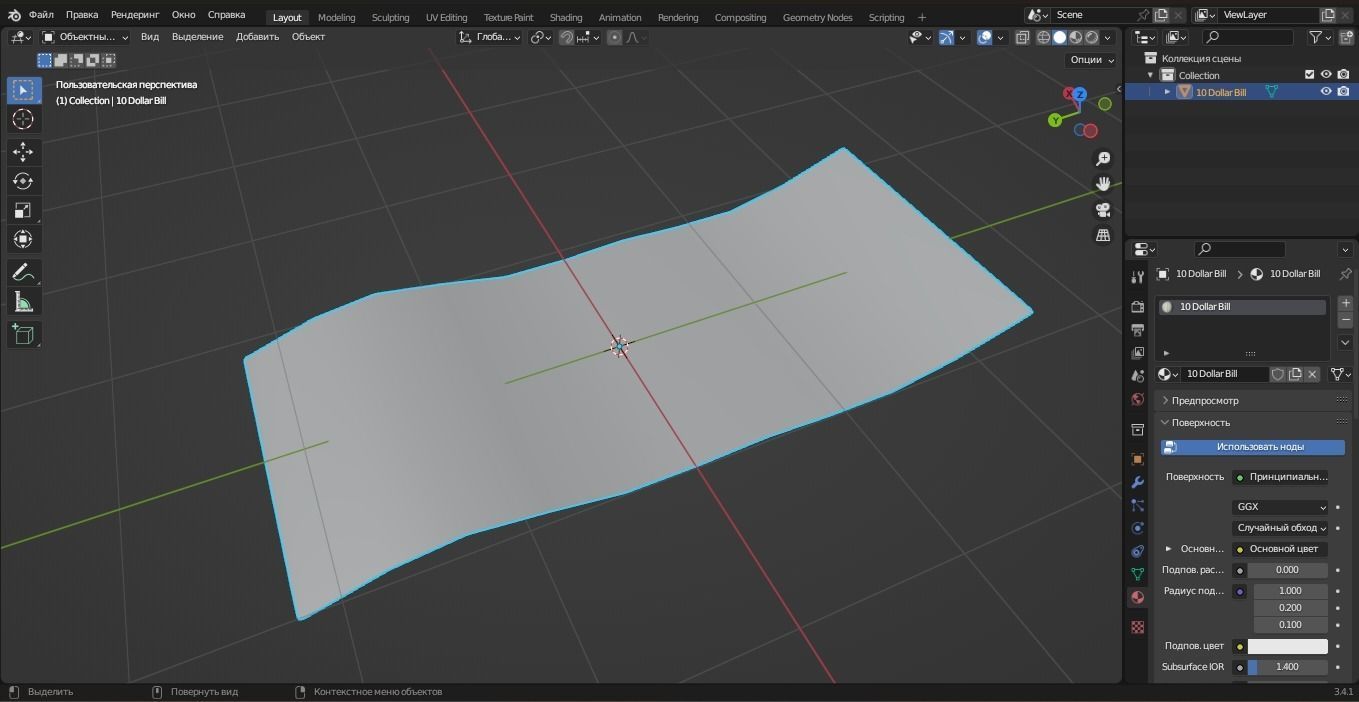
Task: Remove material slot with minus button
Action: [x=1345, y=320]
